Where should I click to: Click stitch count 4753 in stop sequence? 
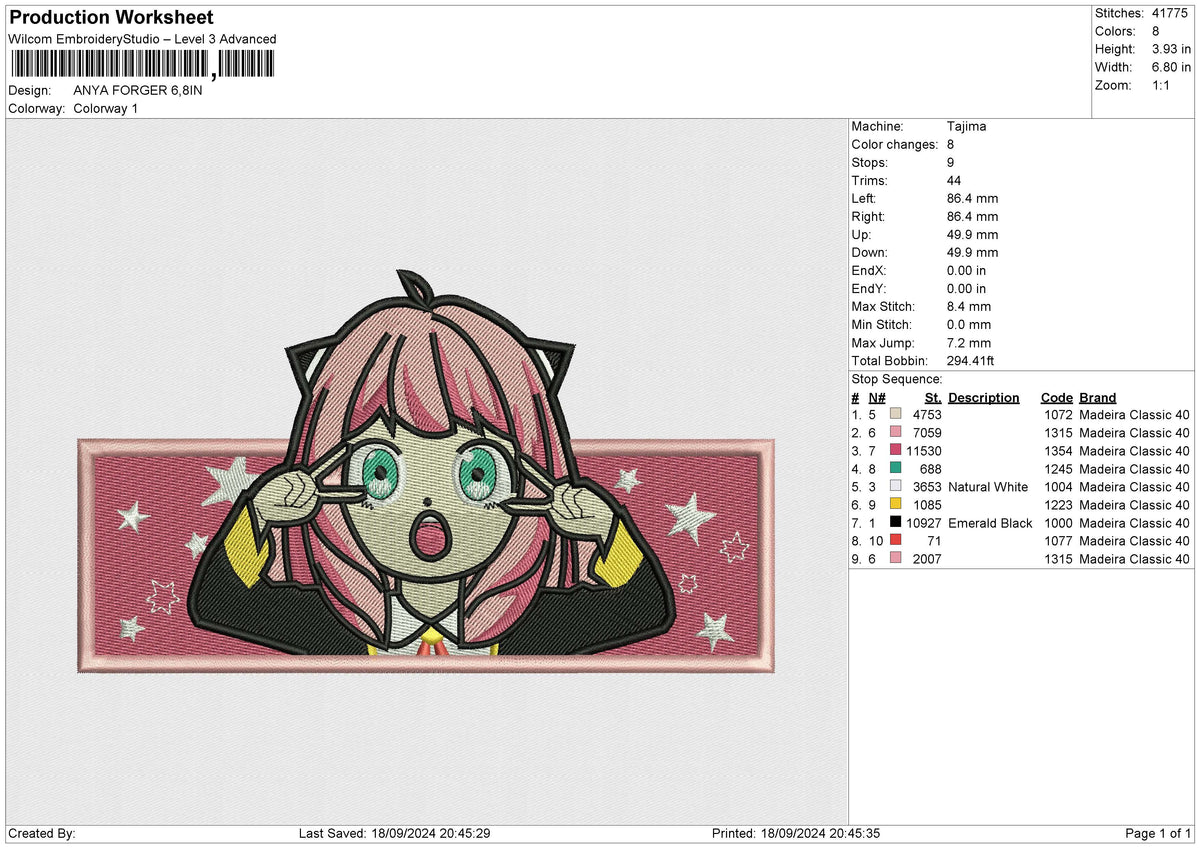click(927, 415)
